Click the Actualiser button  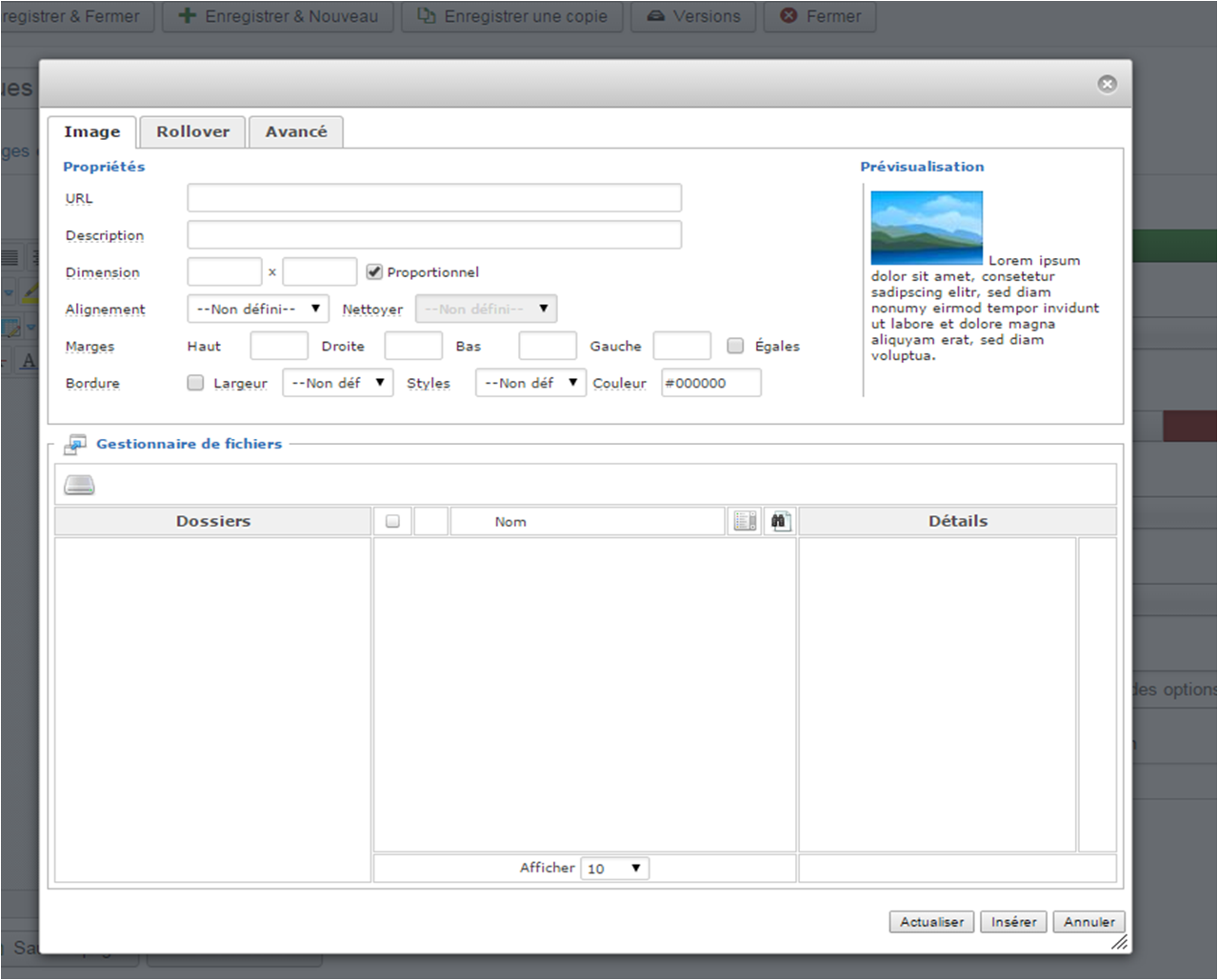pyautogui.click(x=931, y=922)
